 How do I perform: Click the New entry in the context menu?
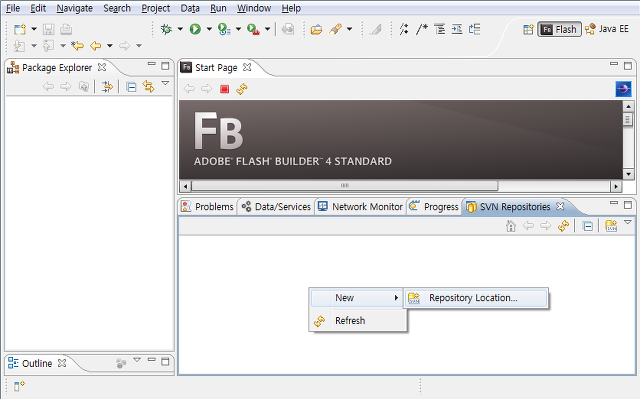click(357, 298)
